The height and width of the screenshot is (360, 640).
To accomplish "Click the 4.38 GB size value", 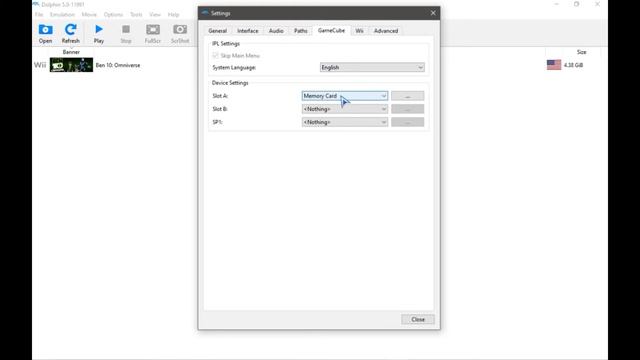I will [573, 65].
